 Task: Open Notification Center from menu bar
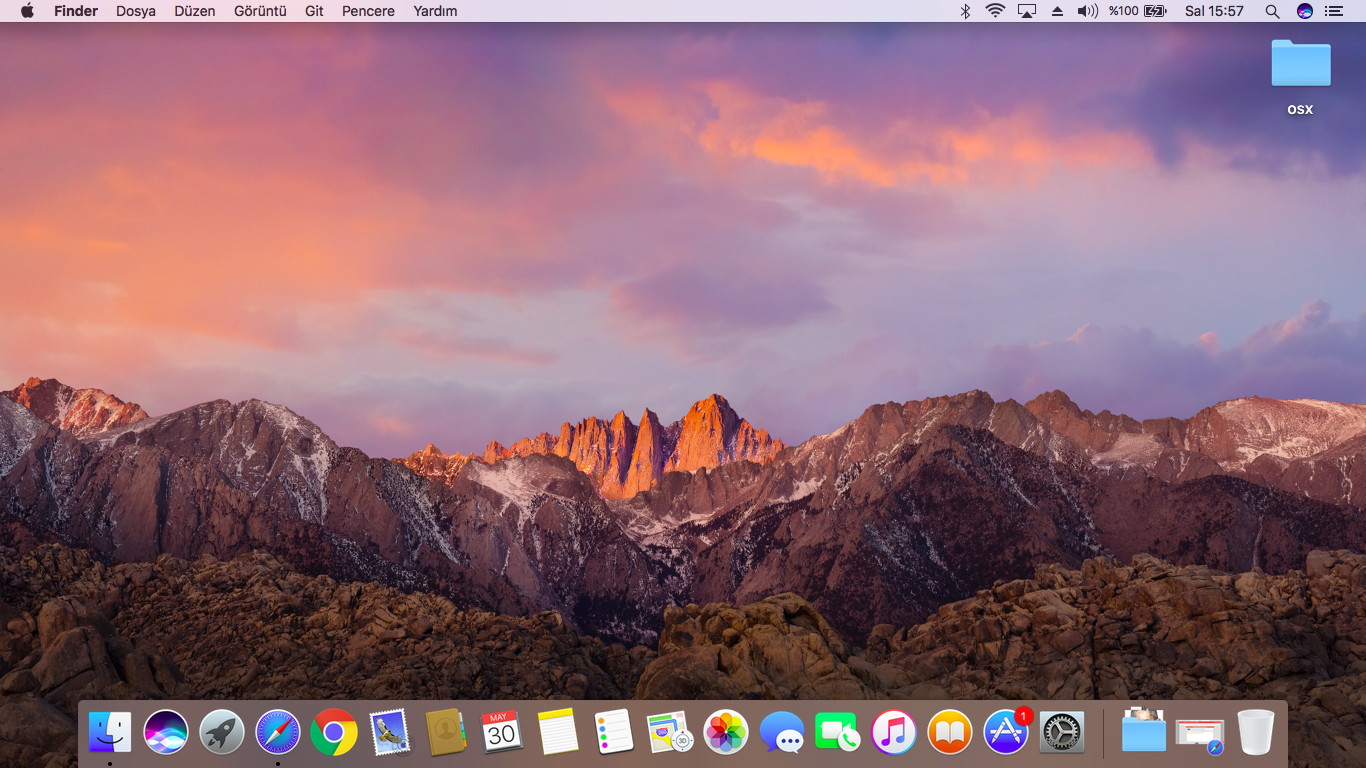coord(1333,11)
